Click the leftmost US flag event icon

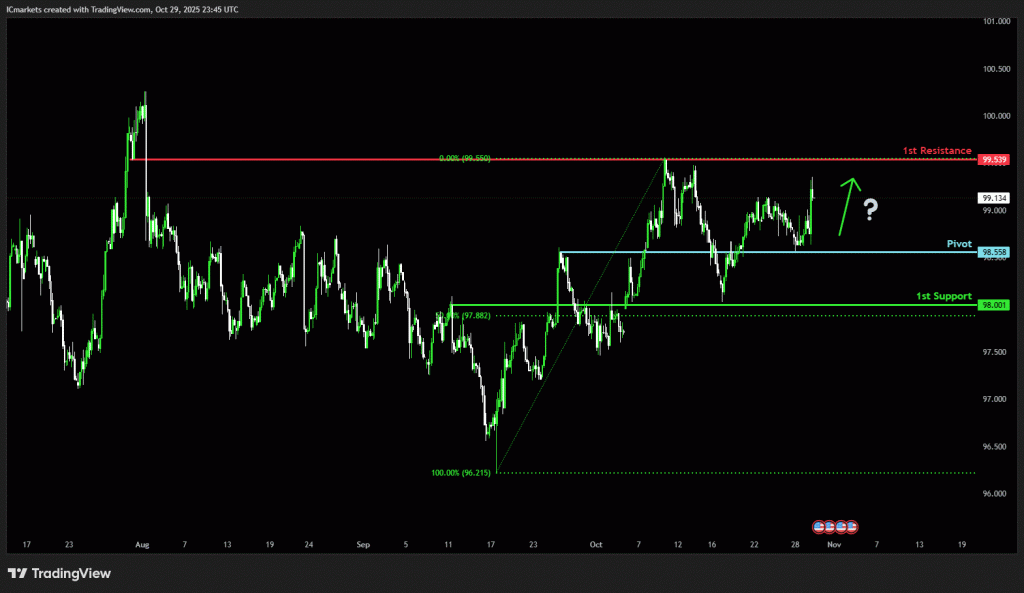(x=817, y=526)
